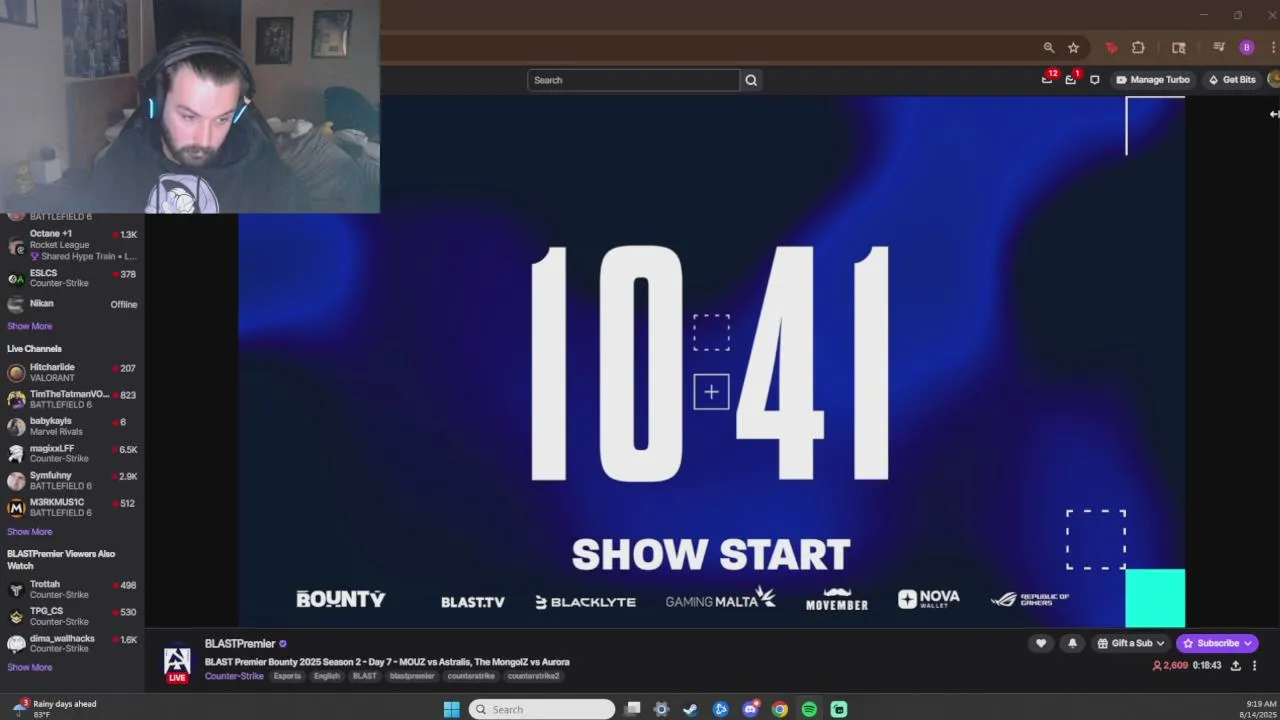This screenshot has height=720, width=1280.
Task: Open the Trottah recommended channel
Action: pos(72,589)
